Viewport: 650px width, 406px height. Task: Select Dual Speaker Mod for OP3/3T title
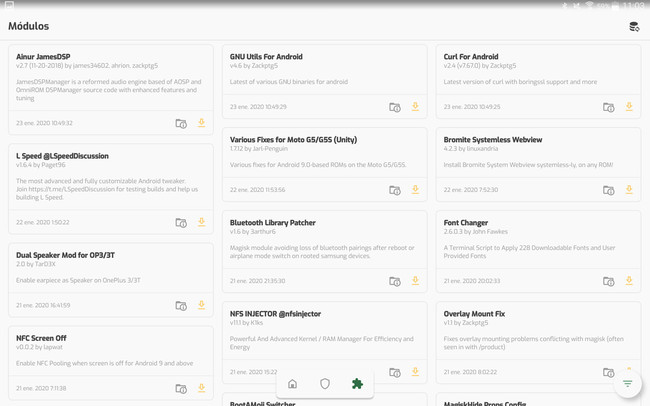65,255
